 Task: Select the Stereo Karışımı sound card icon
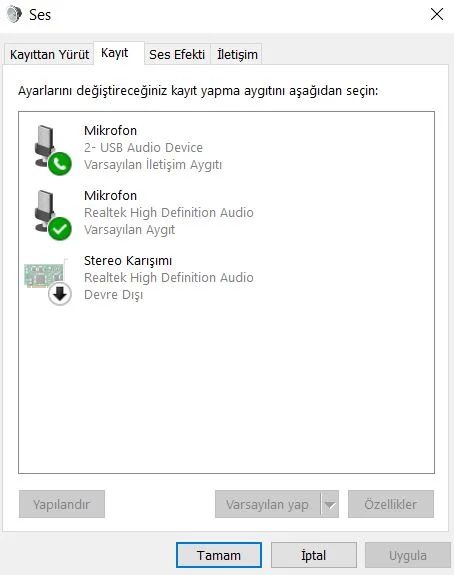48,281
